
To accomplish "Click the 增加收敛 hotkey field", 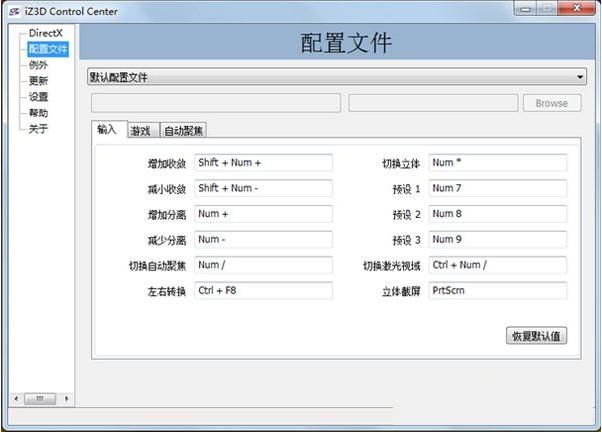I will click(263, 163).
